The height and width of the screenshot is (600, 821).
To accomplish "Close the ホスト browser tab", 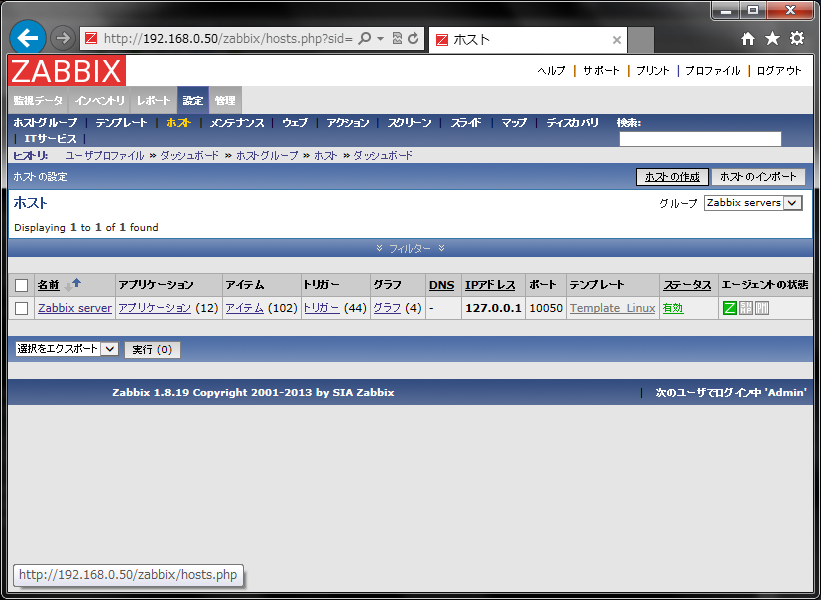I will coord(617,40).
